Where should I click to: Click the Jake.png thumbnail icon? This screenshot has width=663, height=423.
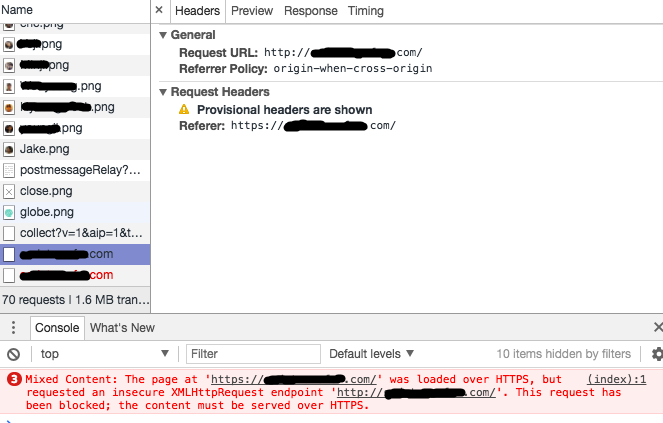9,149
